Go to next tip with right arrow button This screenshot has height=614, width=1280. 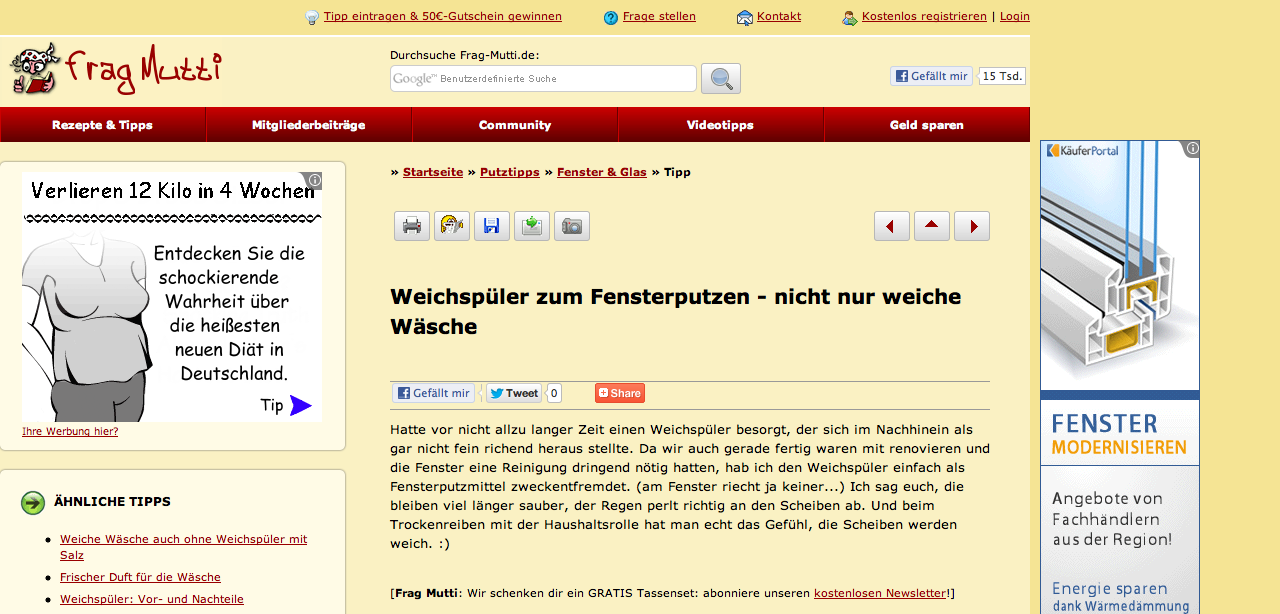[x=971, y=226]
